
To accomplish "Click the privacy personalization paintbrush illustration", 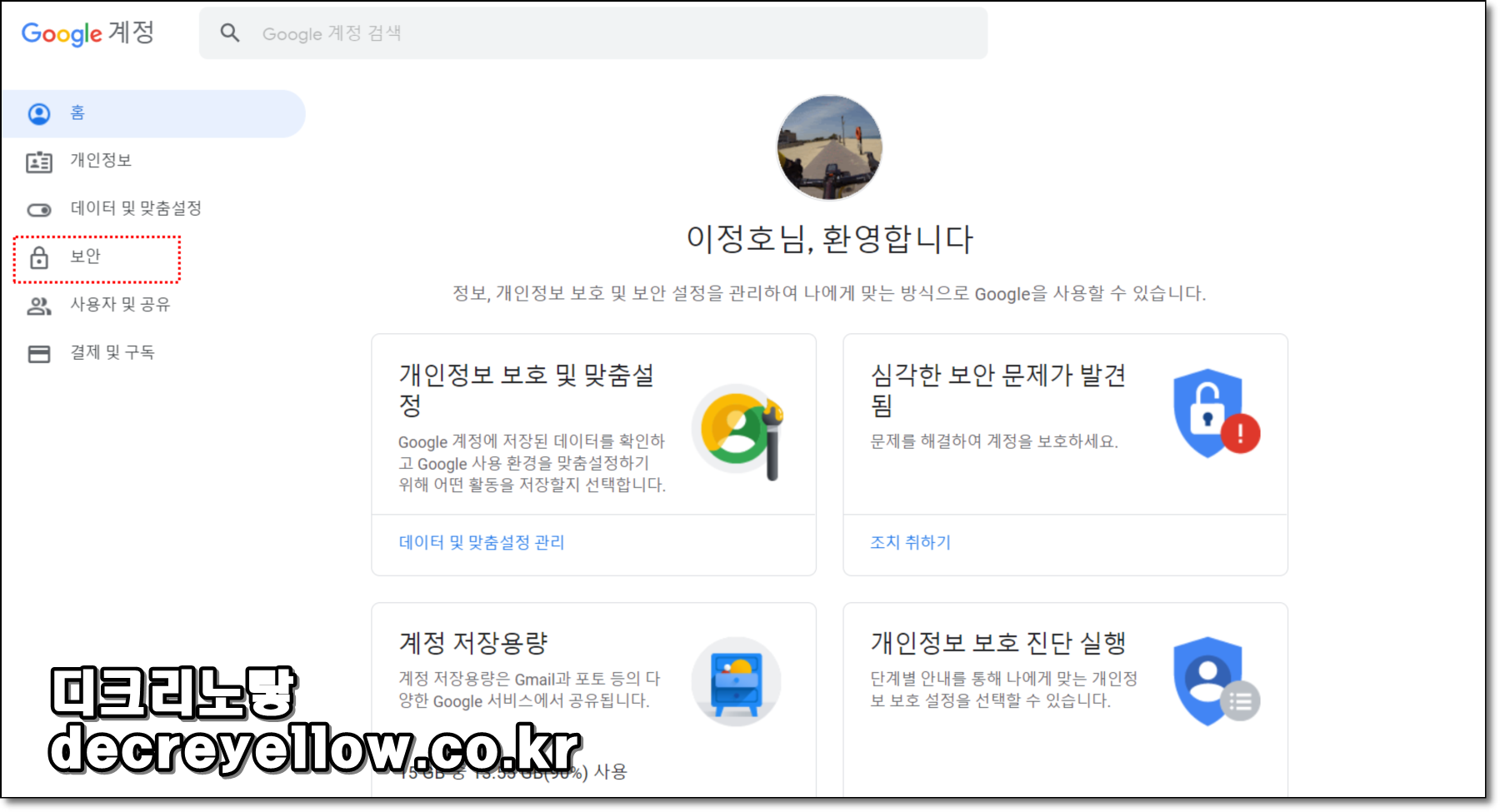I will [740, 431].
